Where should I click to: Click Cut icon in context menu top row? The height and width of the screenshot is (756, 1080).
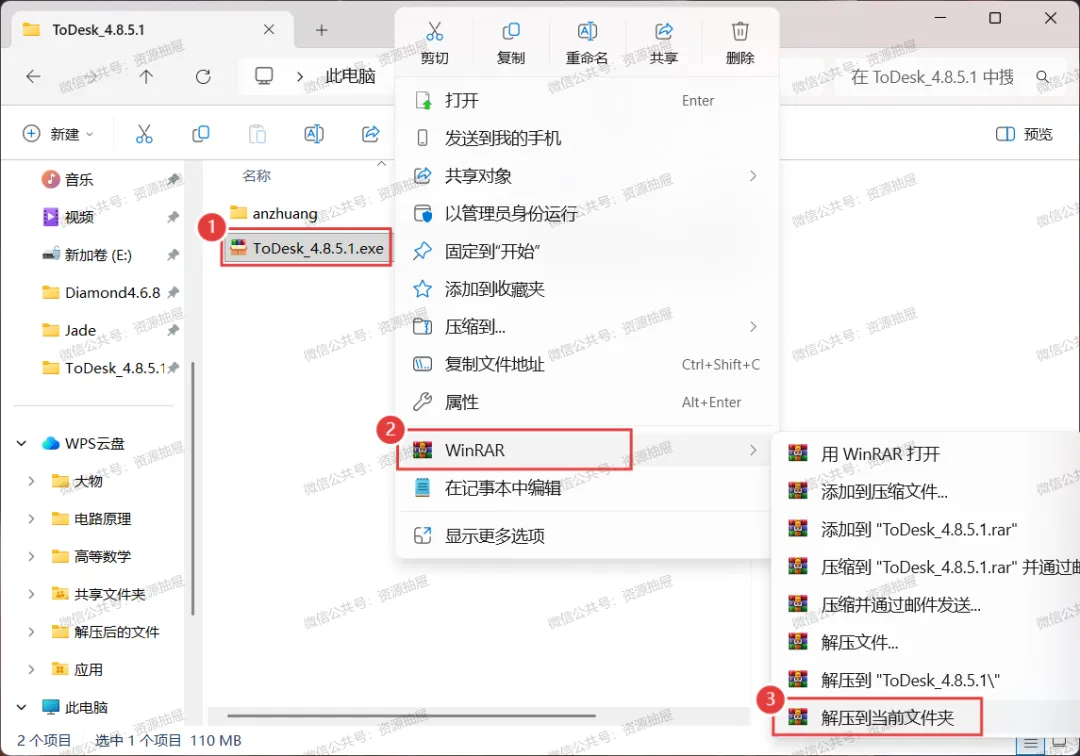point(435,32)
